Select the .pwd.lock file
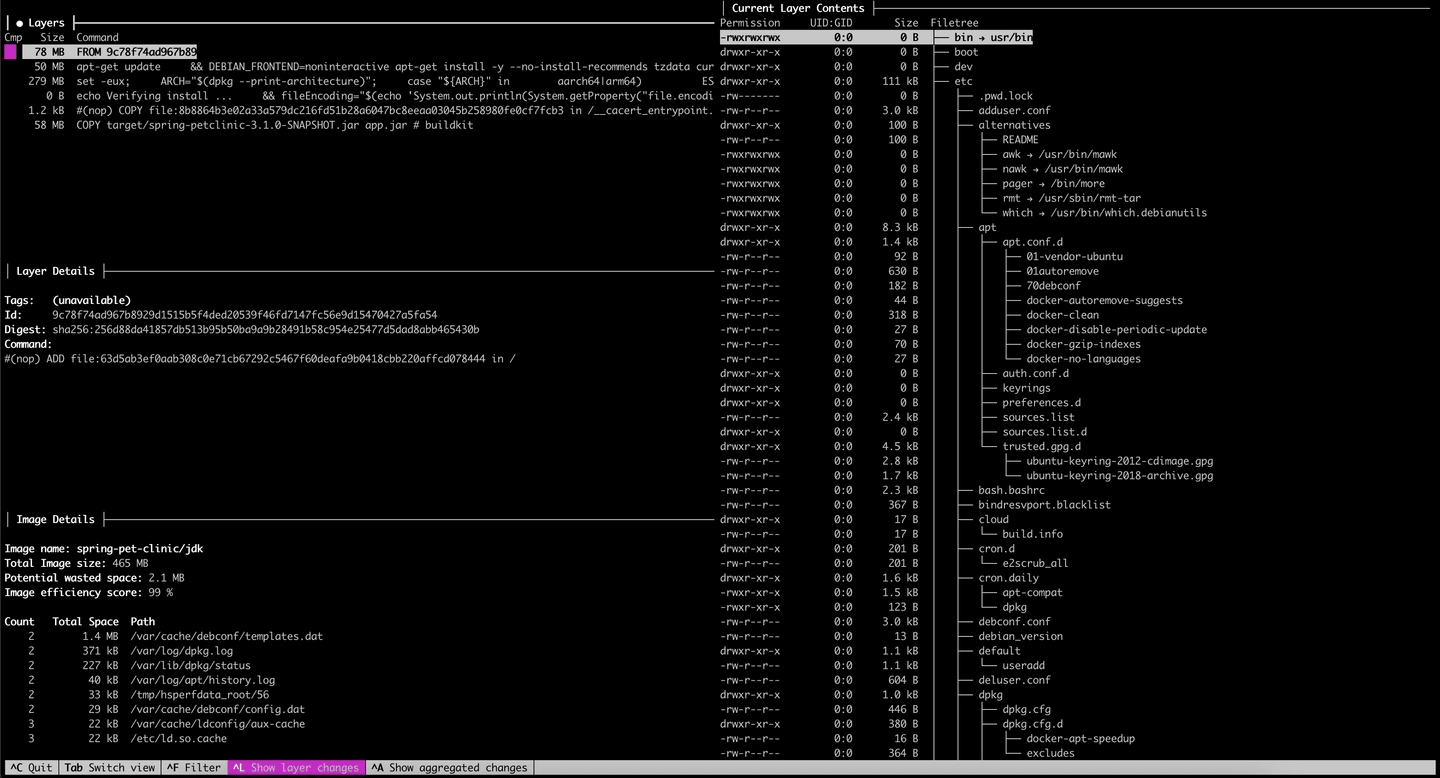 click(1005, 96)
